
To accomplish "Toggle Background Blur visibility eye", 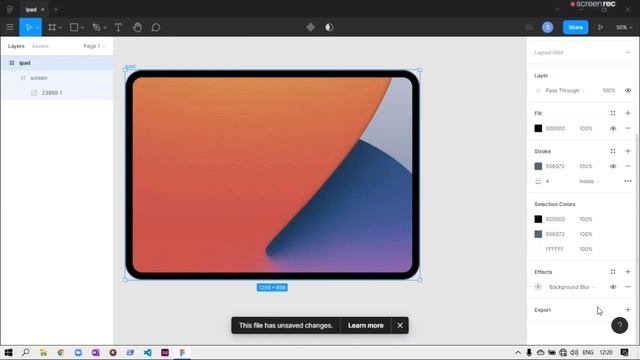I will pos(613,287).
